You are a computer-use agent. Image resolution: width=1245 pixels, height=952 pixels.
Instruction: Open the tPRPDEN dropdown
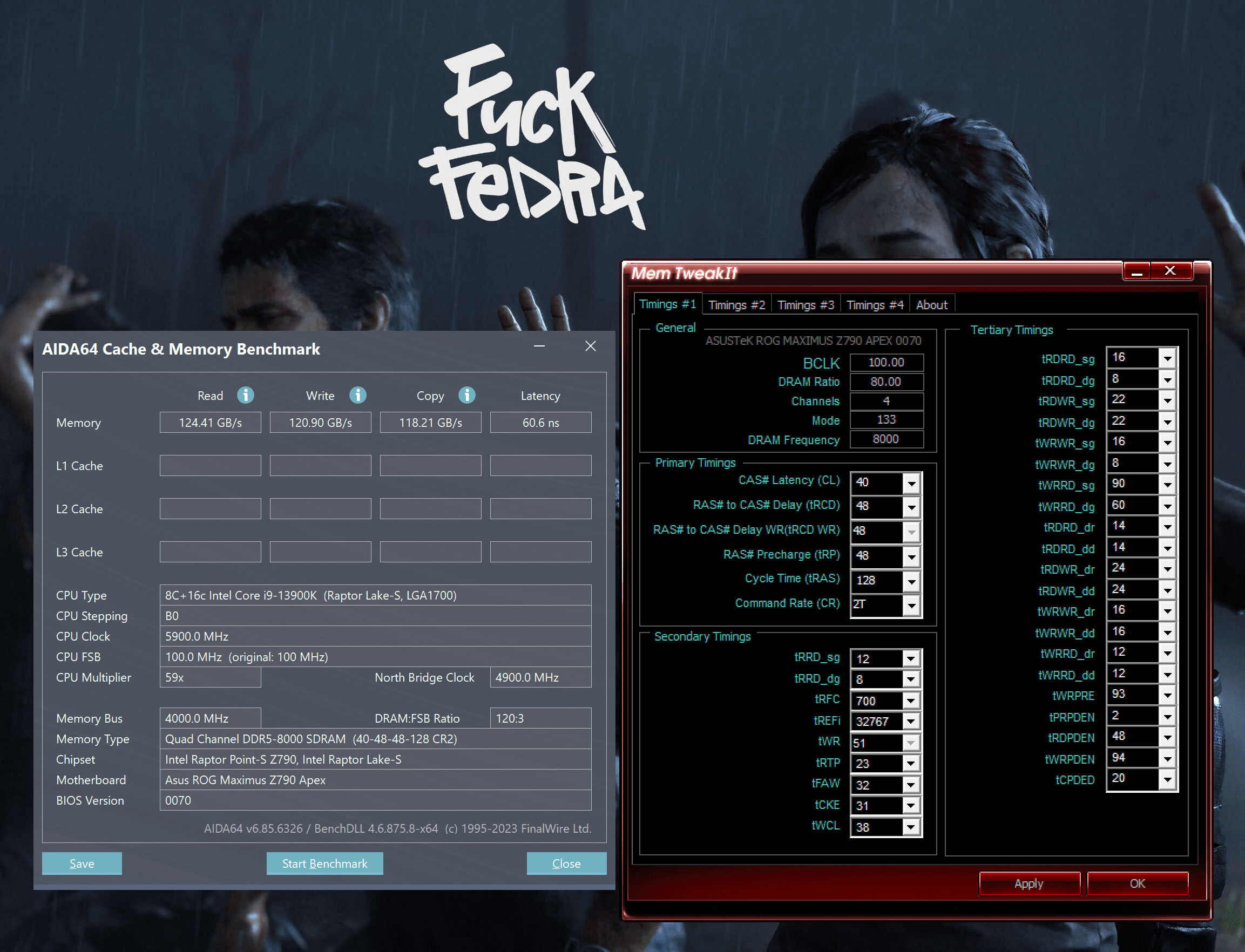tap(1168, 716)
